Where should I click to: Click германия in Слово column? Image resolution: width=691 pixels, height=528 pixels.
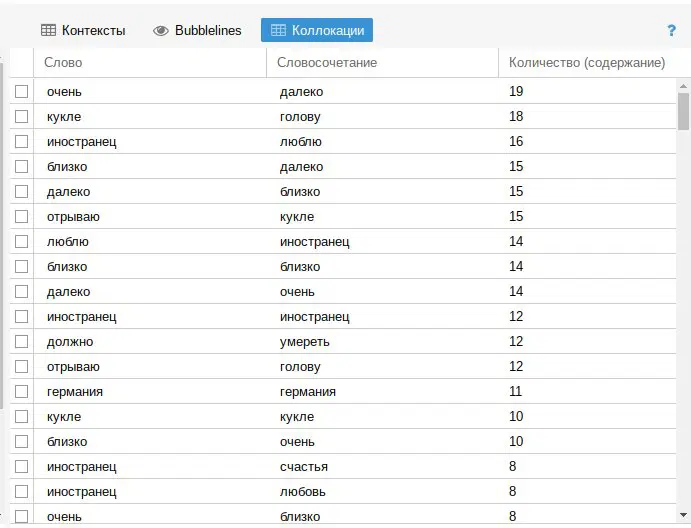click(75, 392)
